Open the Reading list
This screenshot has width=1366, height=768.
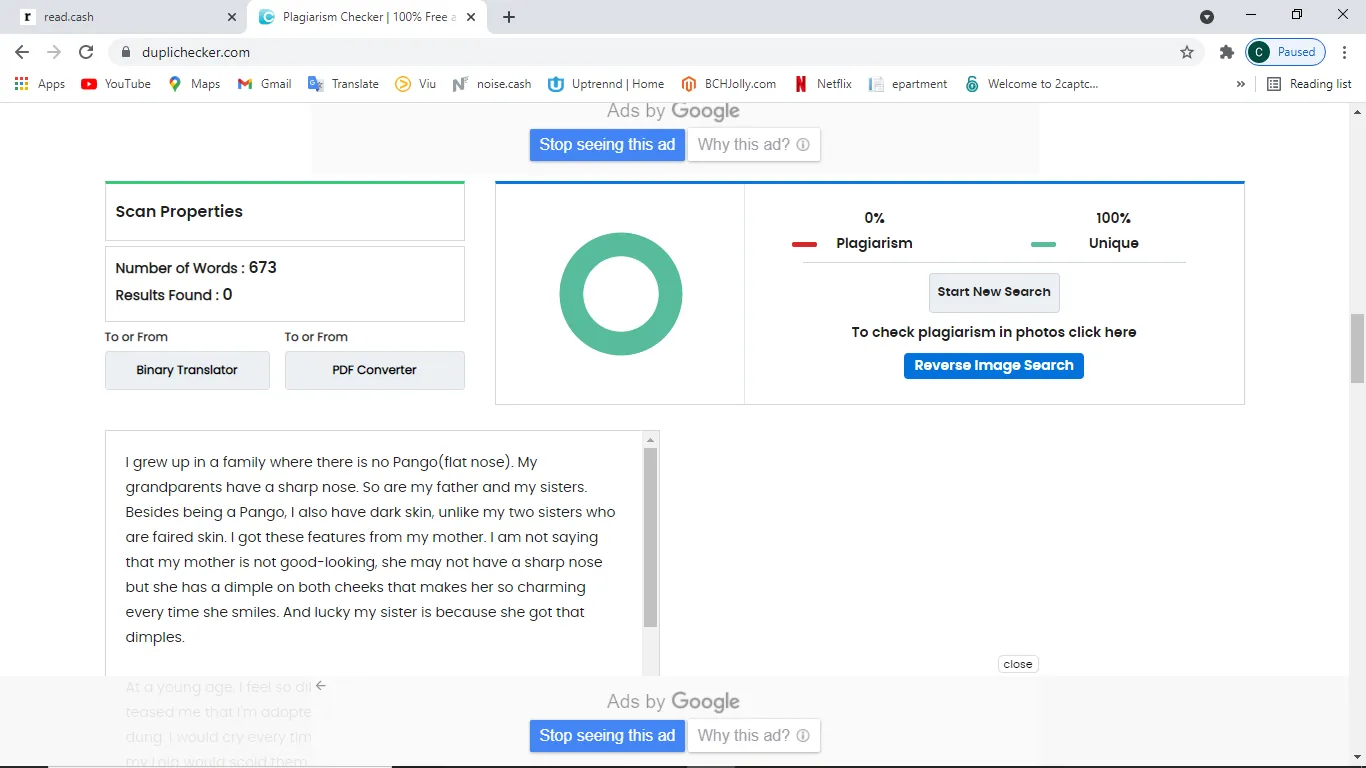pyautogui.click(x=1309, y=84)
